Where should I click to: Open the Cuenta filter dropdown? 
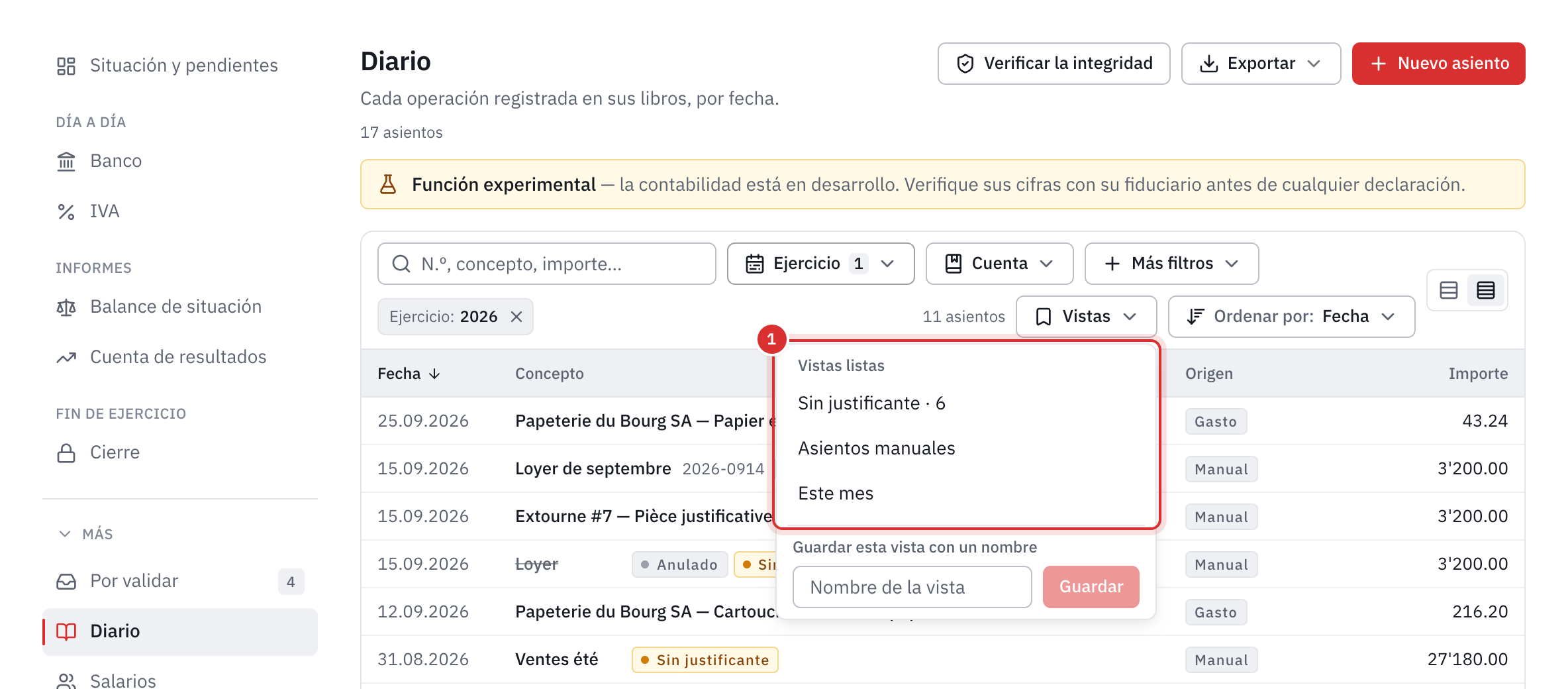999,264
